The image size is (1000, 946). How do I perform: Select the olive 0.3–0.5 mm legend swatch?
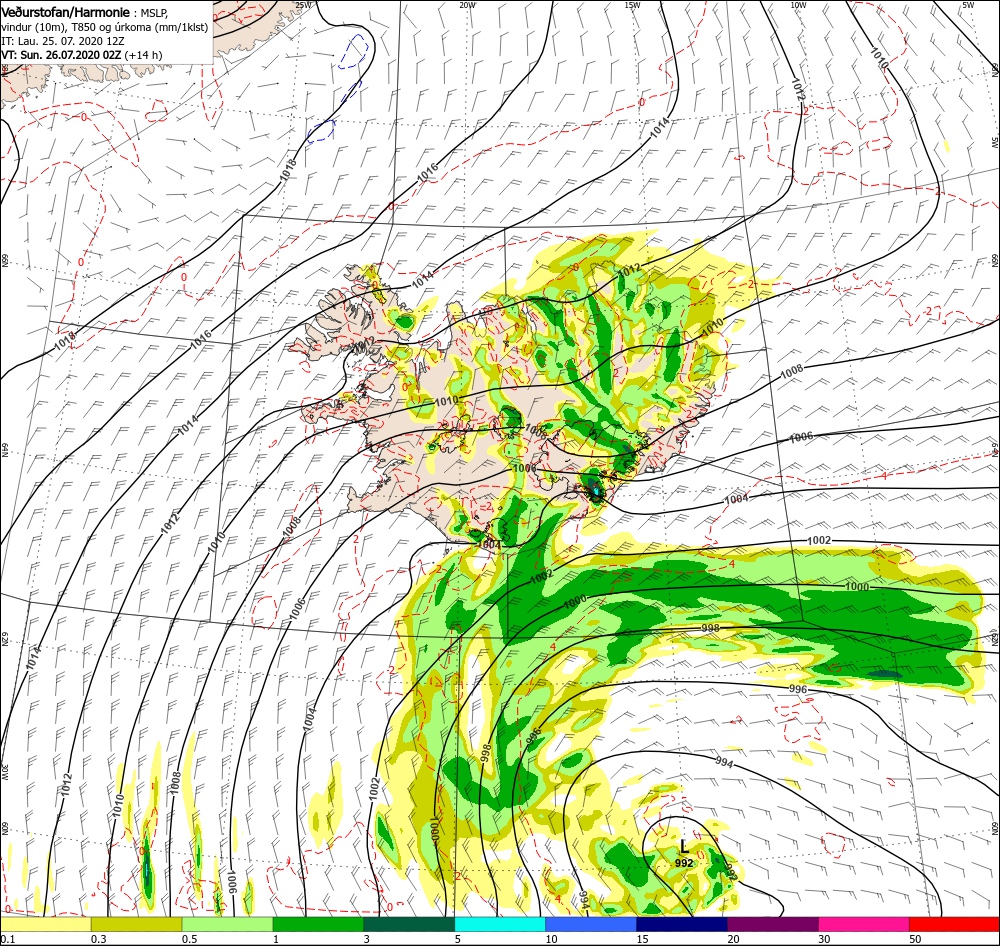click(x=136, y=924)
